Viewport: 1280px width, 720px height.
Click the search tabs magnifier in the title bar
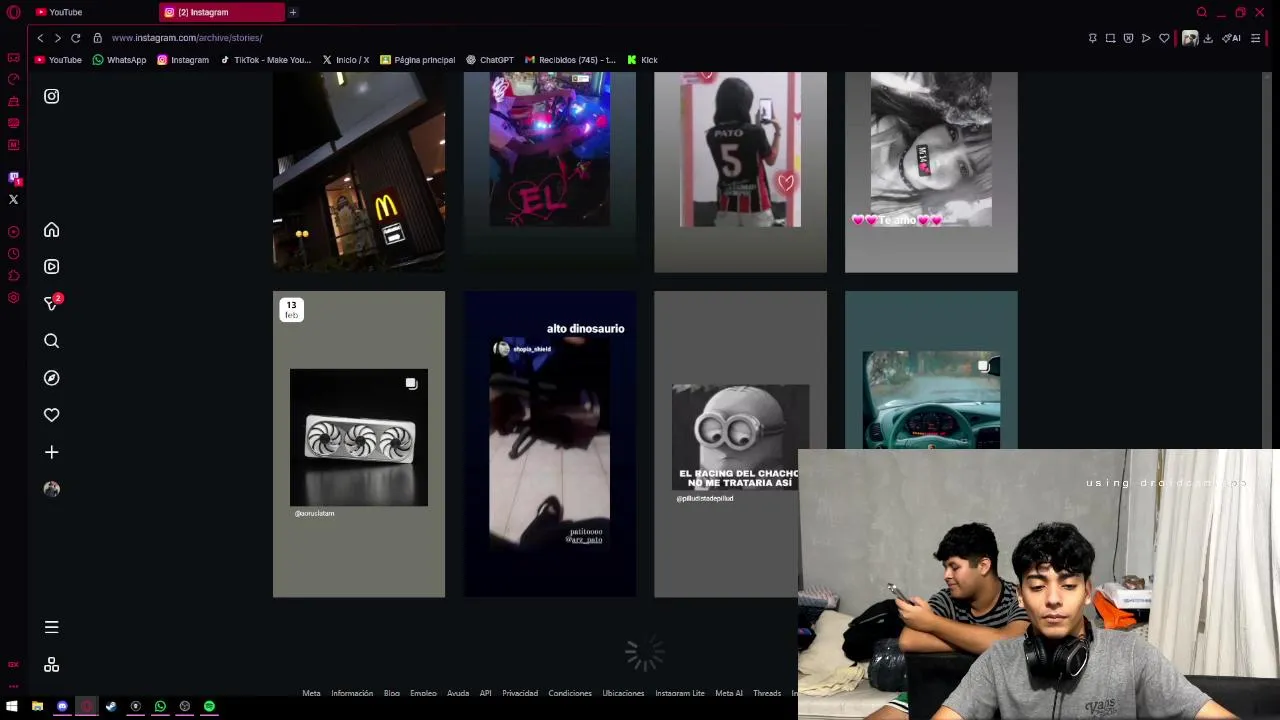[x=1202, y=12]
